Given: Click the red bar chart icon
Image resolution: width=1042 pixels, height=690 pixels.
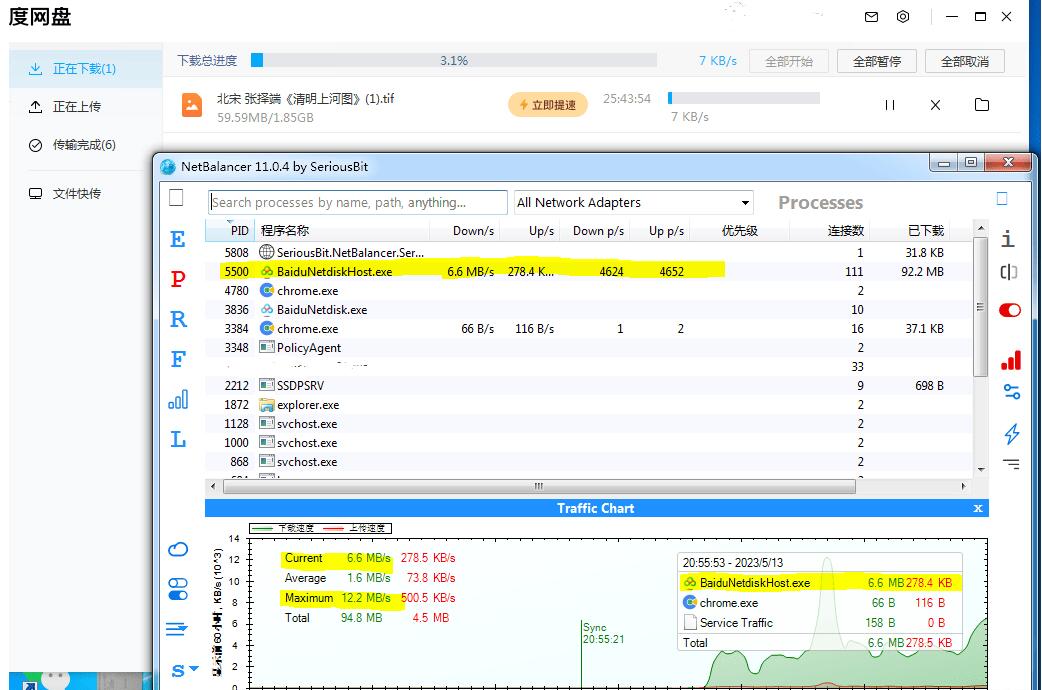Looking at the screenshot, I should (1011, 360).
